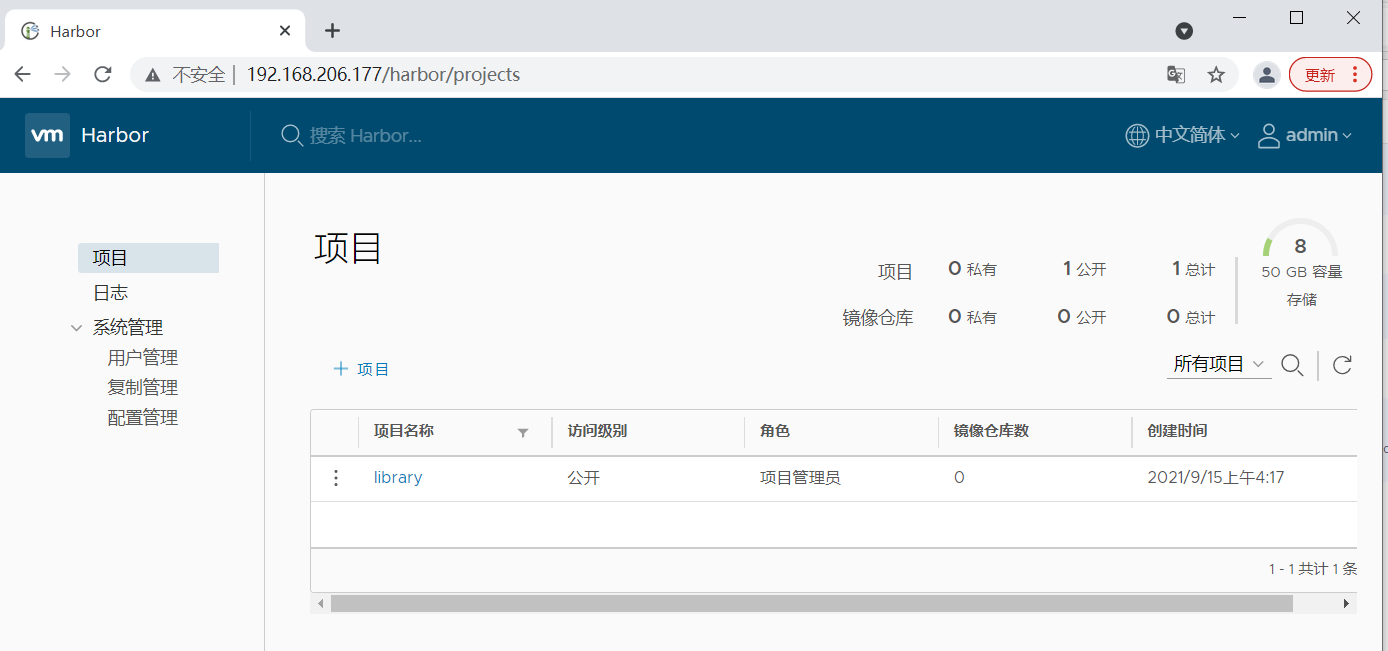Open a new browser tab

pos(333,31)
